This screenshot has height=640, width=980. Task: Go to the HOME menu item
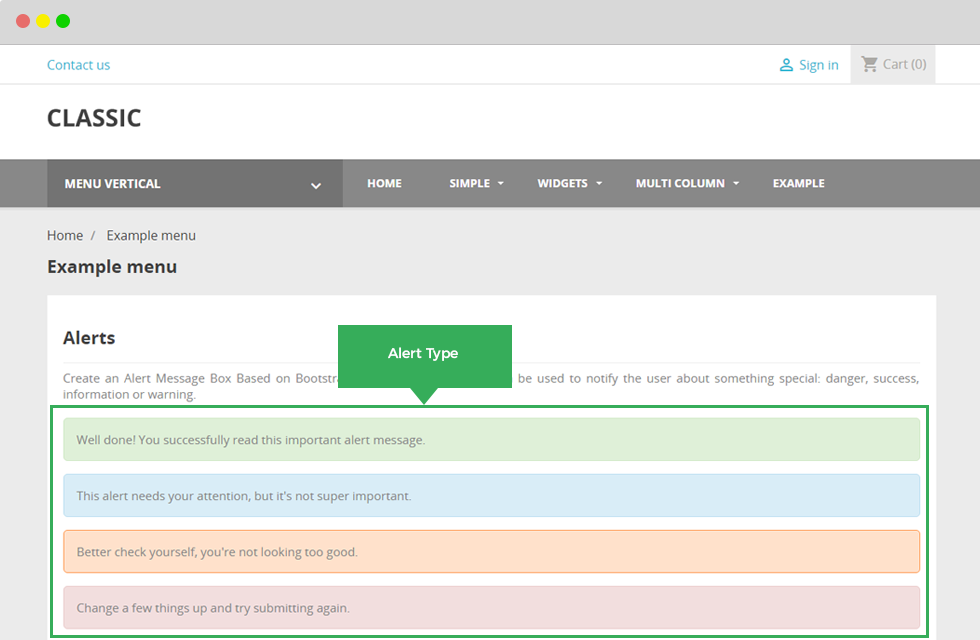click(384, 184)
